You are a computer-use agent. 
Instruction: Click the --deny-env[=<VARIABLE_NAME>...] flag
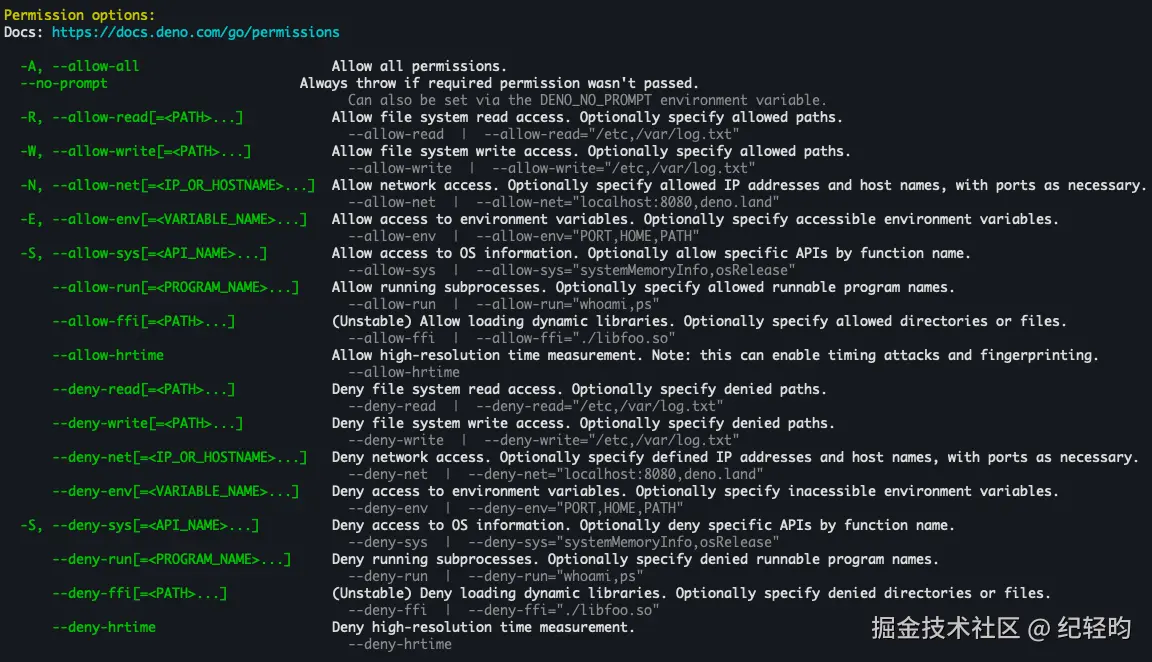click(x=175, y=491)
